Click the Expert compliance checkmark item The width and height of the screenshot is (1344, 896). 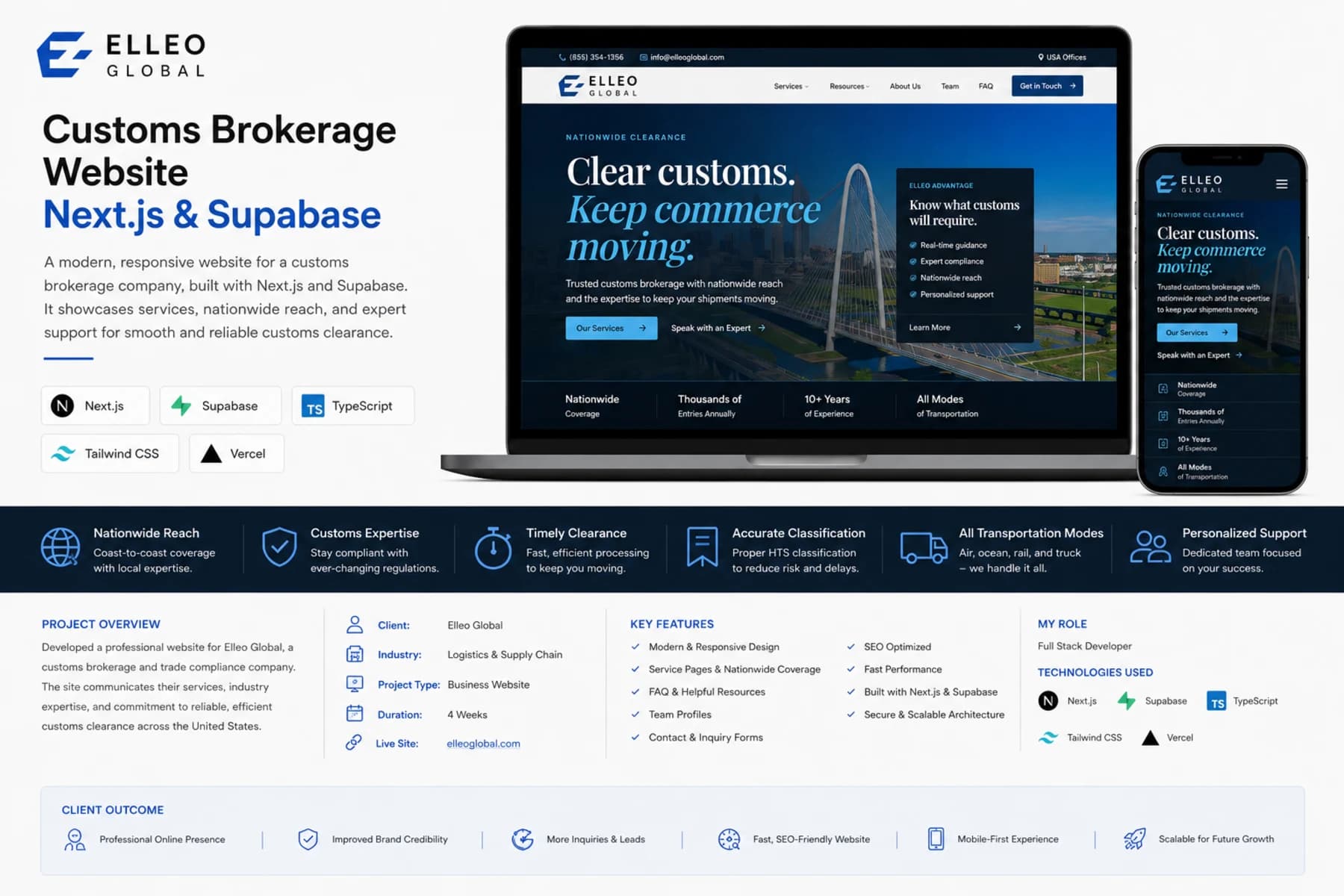point(946,261)
